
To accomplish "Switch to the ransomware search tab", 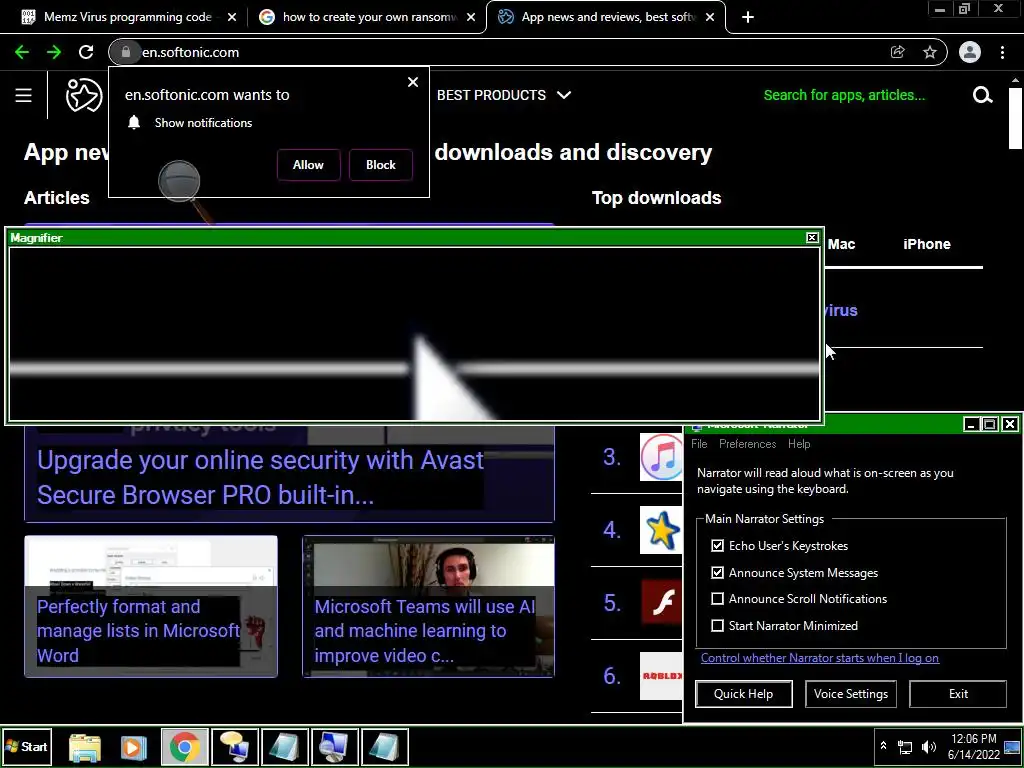I will pyautogui.click(x=369, y=17).
